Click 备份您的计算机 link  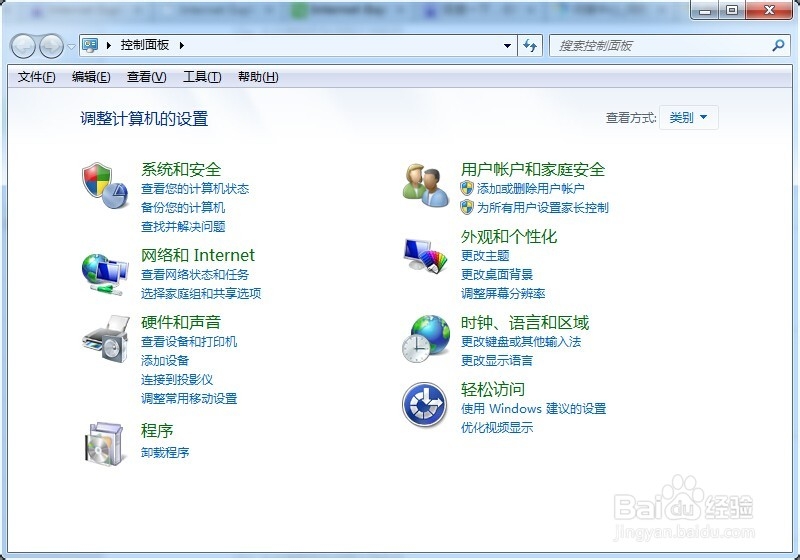pyautogui.click(x=183, y=208)
